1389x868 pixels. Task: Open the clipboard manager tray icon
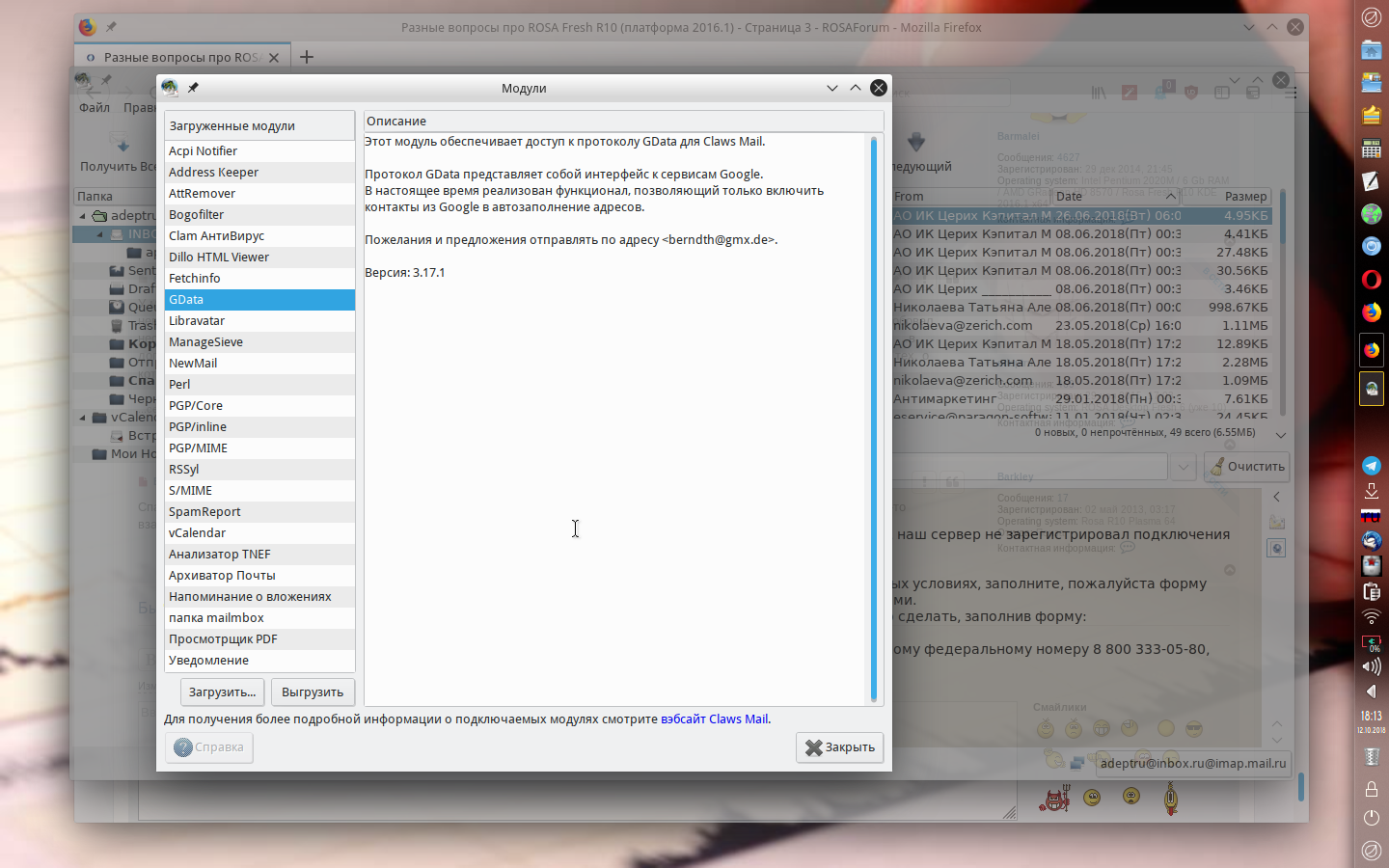1371,591
